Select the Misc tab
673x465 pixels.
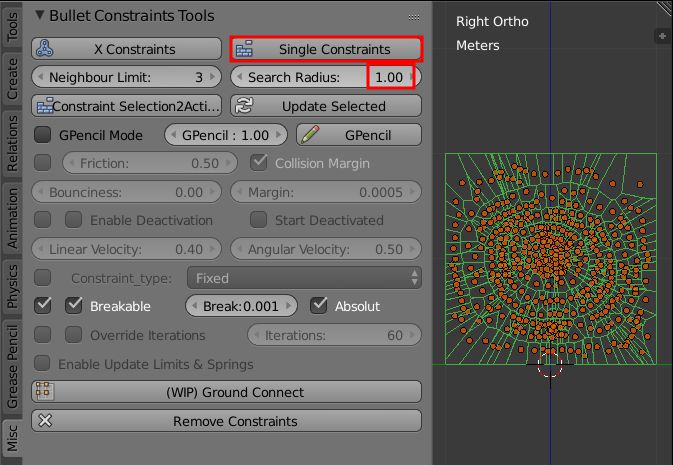(x=12, y=438)
